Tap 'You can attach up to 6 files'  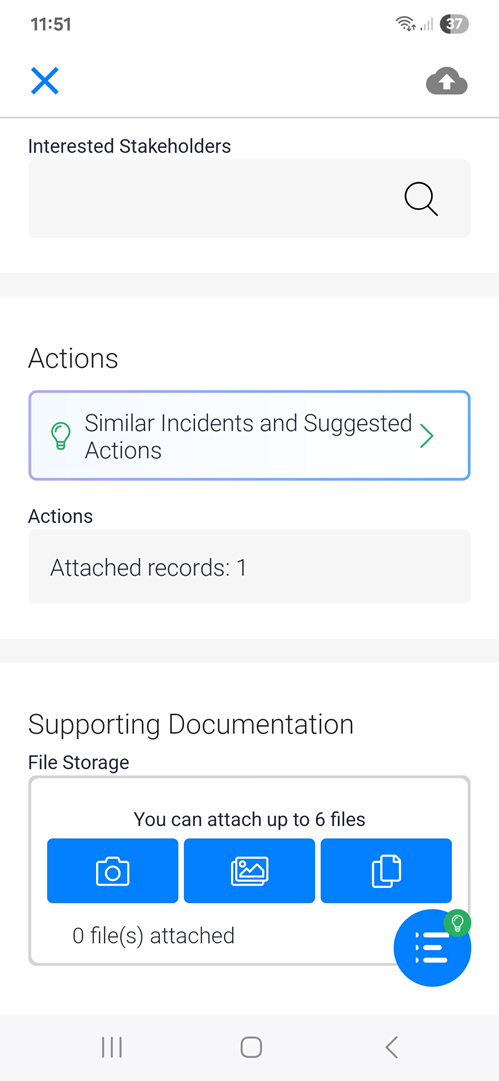(250, 819)
